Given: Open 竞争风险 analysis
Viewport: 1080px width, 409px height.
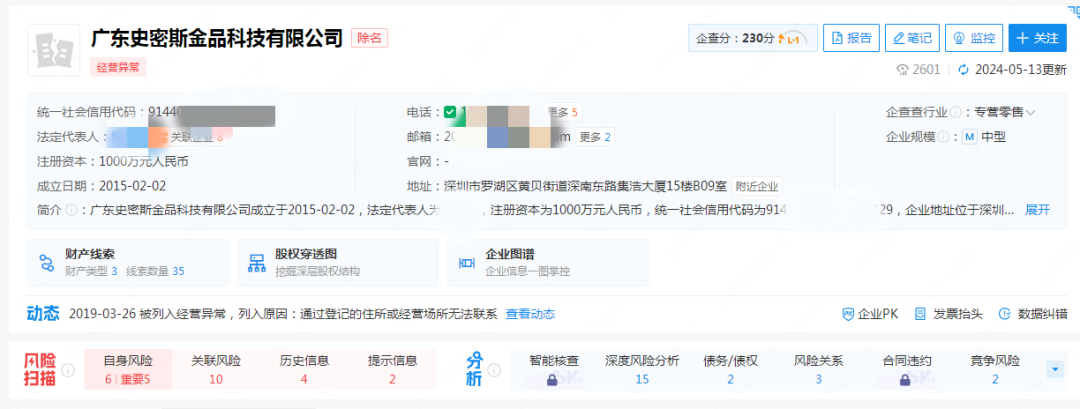Looking at the screenshot, I should coord(995,370).
